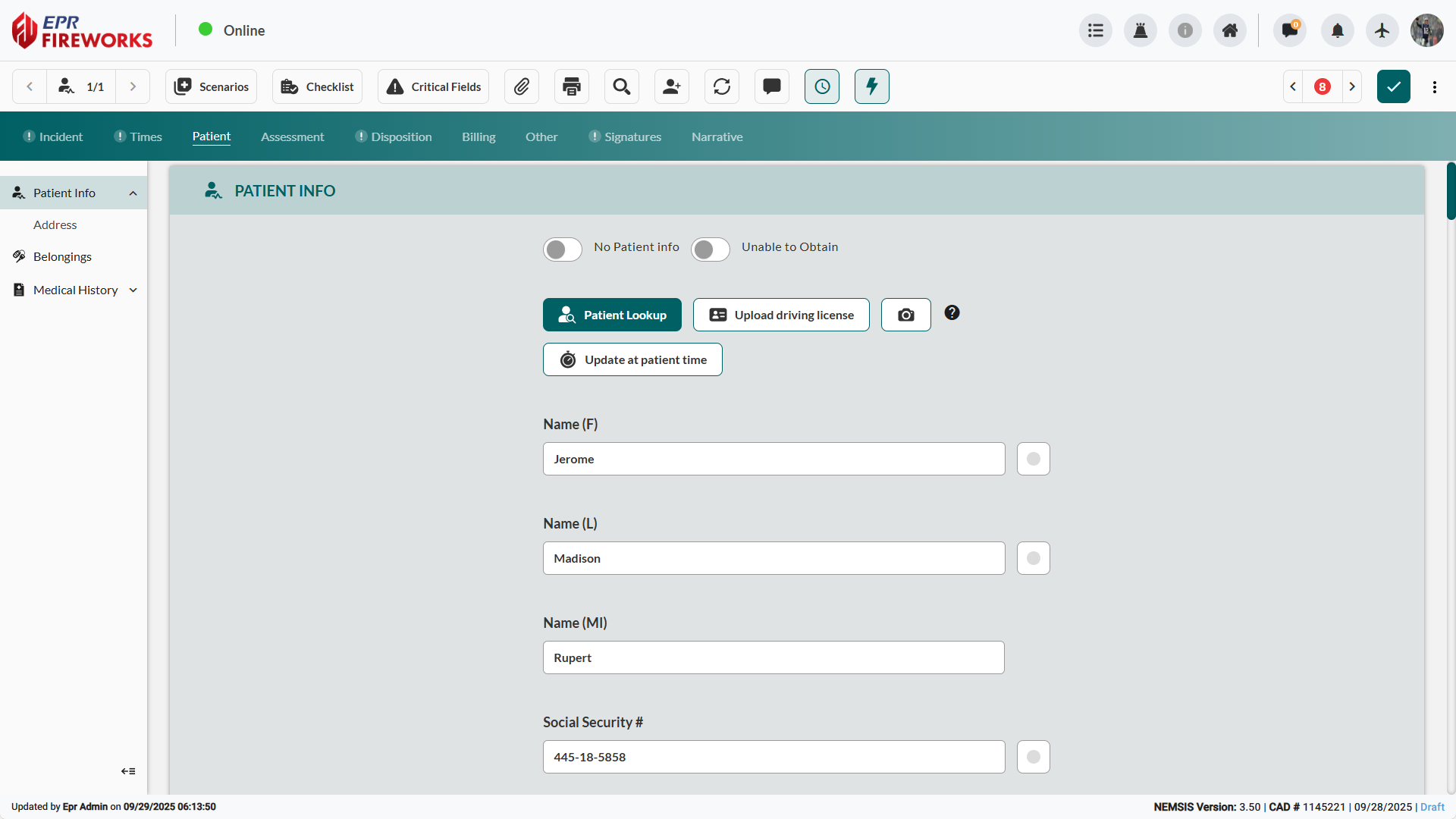This screenshot has height=819, width=1456.
Task: Expand the Medical History sidebar section
Action: 133,290
